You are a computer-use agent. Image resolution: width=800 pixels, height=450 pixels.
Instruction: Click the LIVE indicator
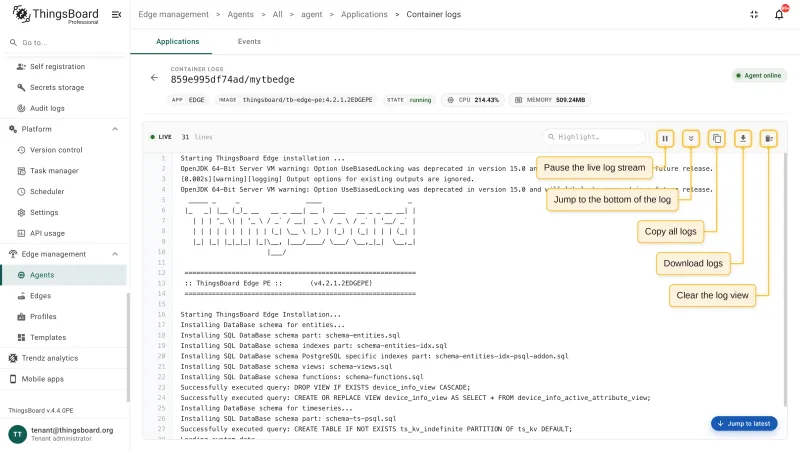click(161, 137)
